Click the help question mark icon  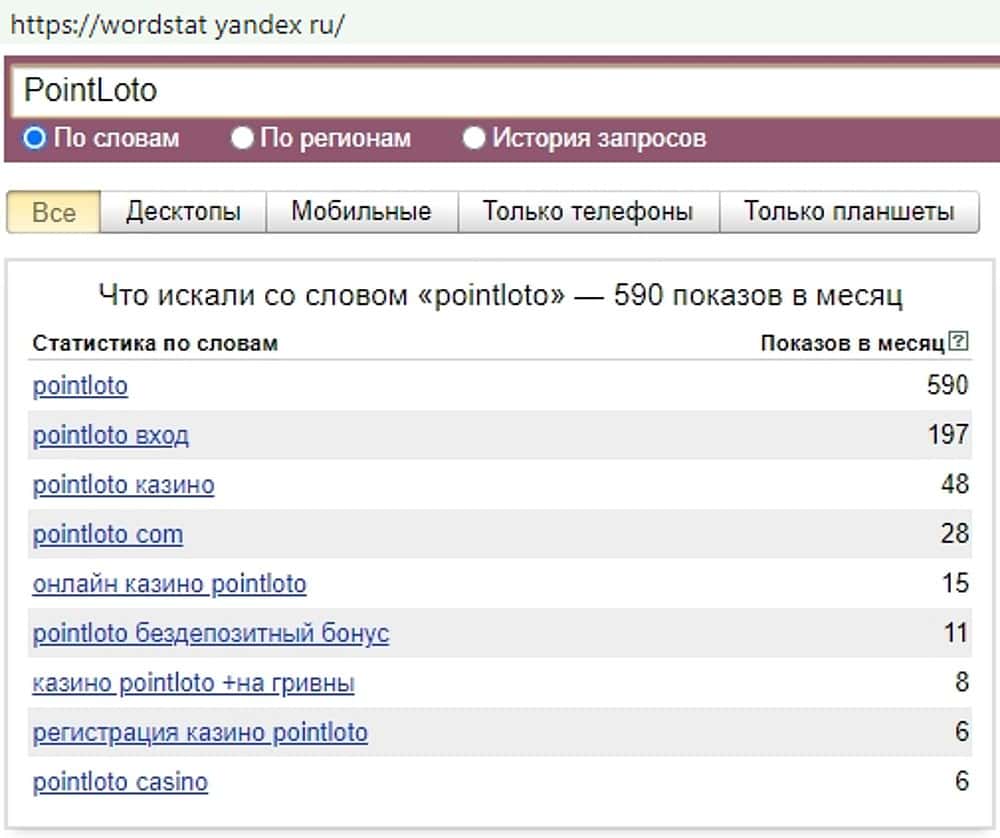[960, 343]
